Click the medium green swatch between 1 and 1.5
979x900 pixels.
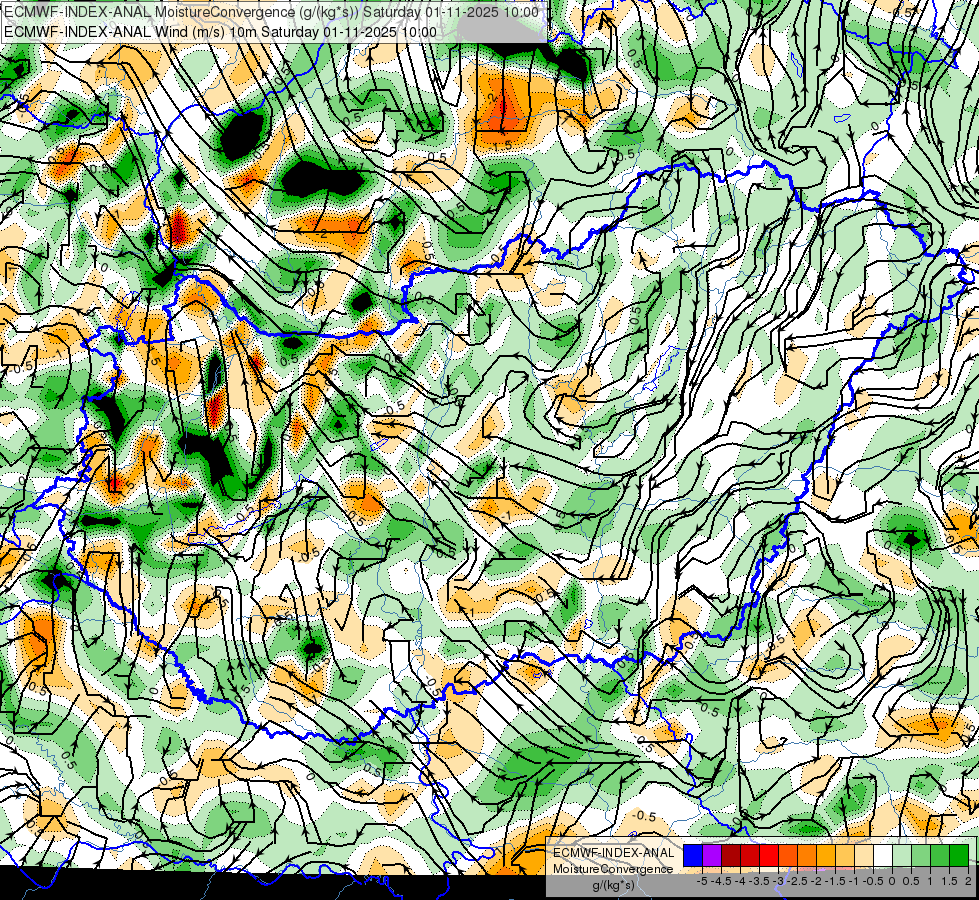(x=940, y=855)
